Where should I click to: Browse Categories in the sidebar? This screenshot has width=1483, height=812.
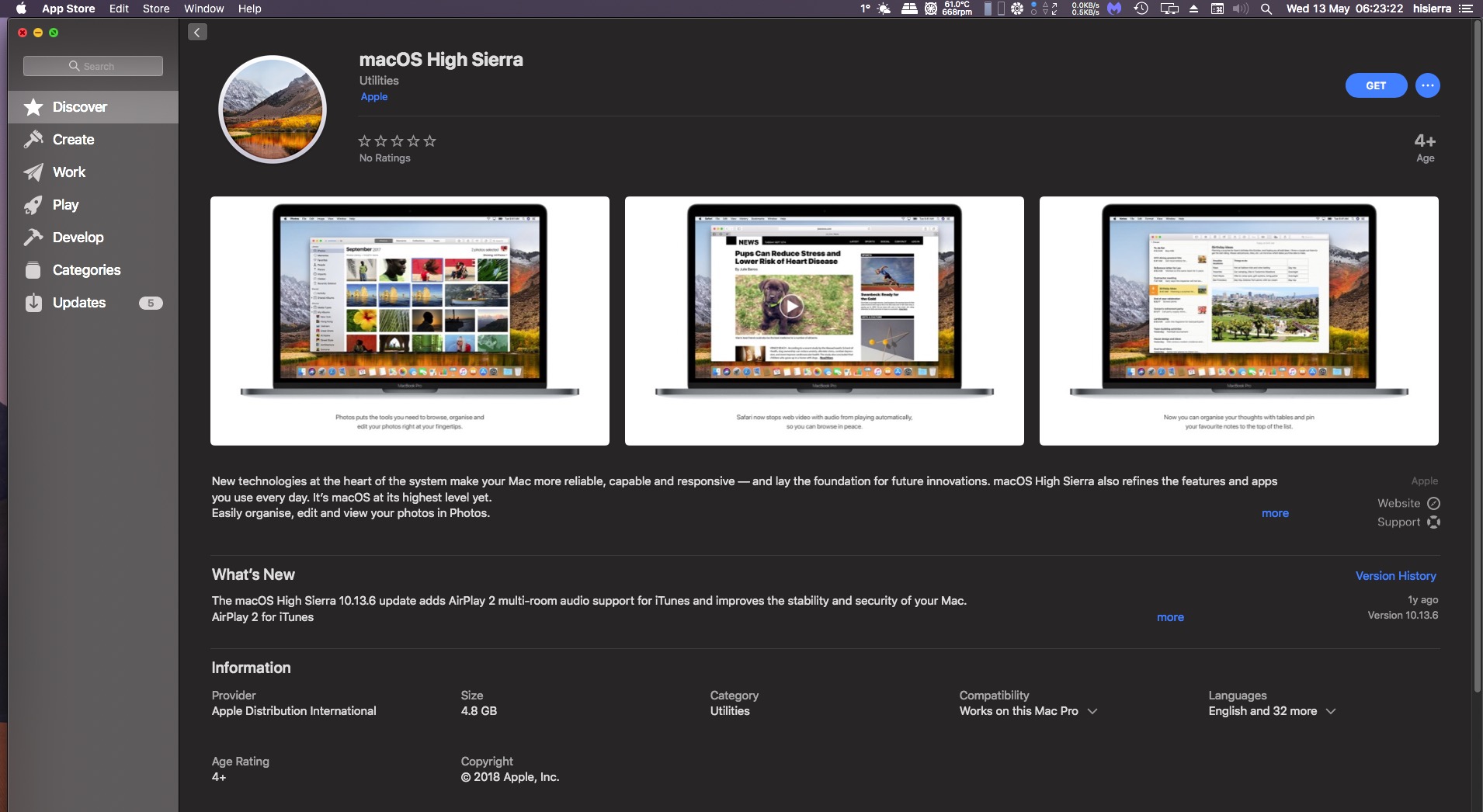pos(93,270)
